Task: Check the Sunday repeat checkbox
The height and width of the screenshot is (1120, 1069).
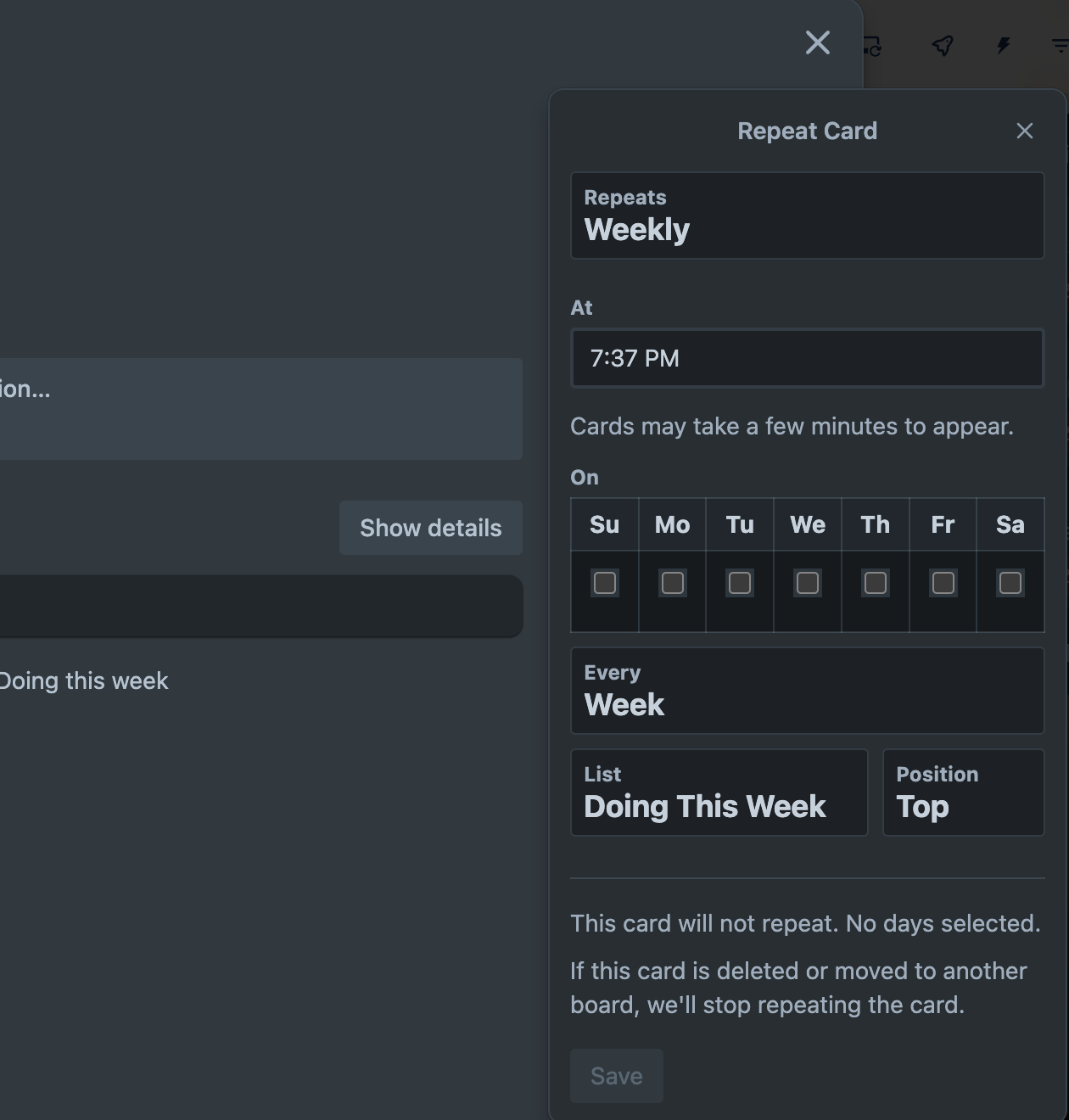Action: [605, 583]
